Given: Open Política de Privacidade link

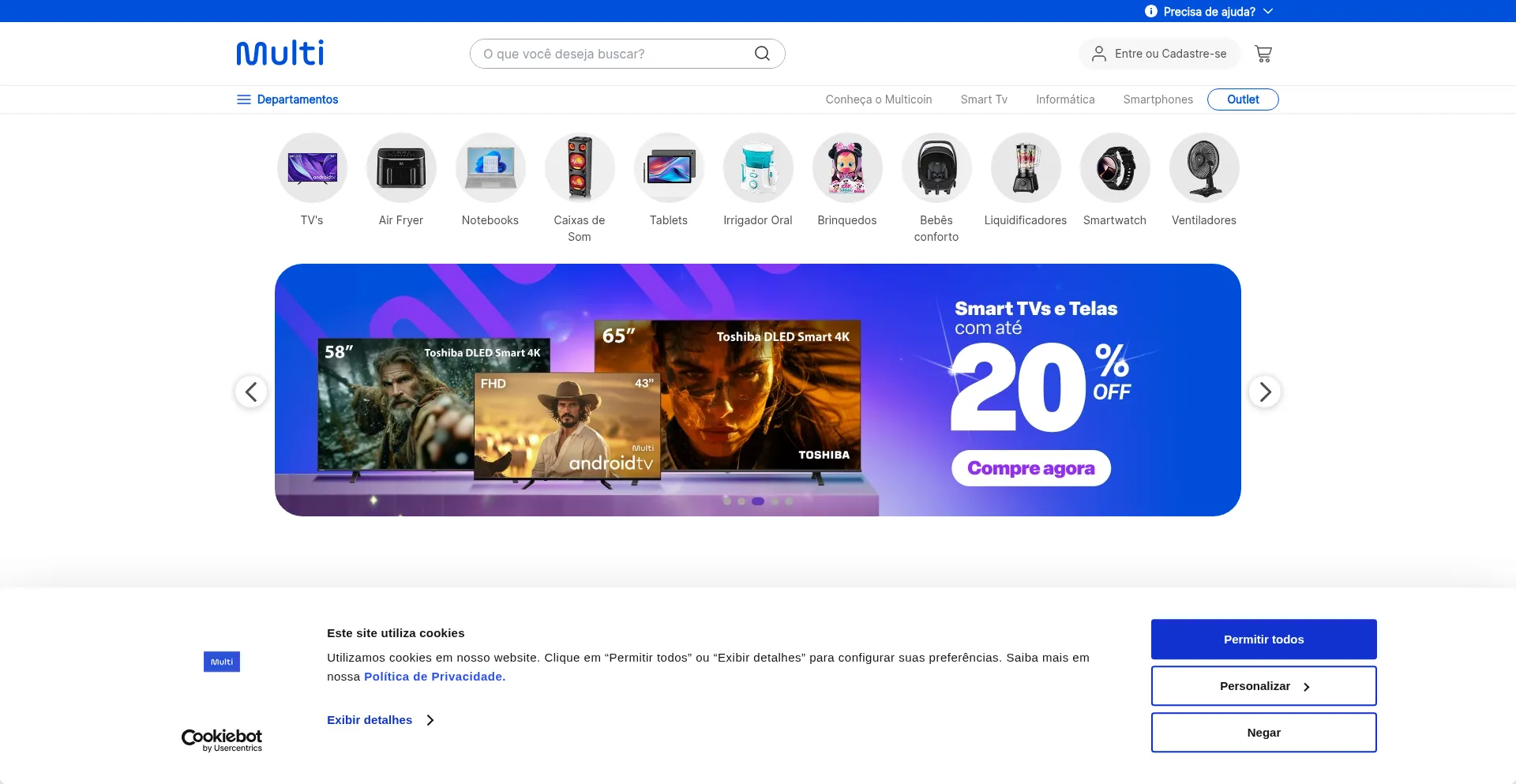Looking at the screenshot, I should pos(435,677).
